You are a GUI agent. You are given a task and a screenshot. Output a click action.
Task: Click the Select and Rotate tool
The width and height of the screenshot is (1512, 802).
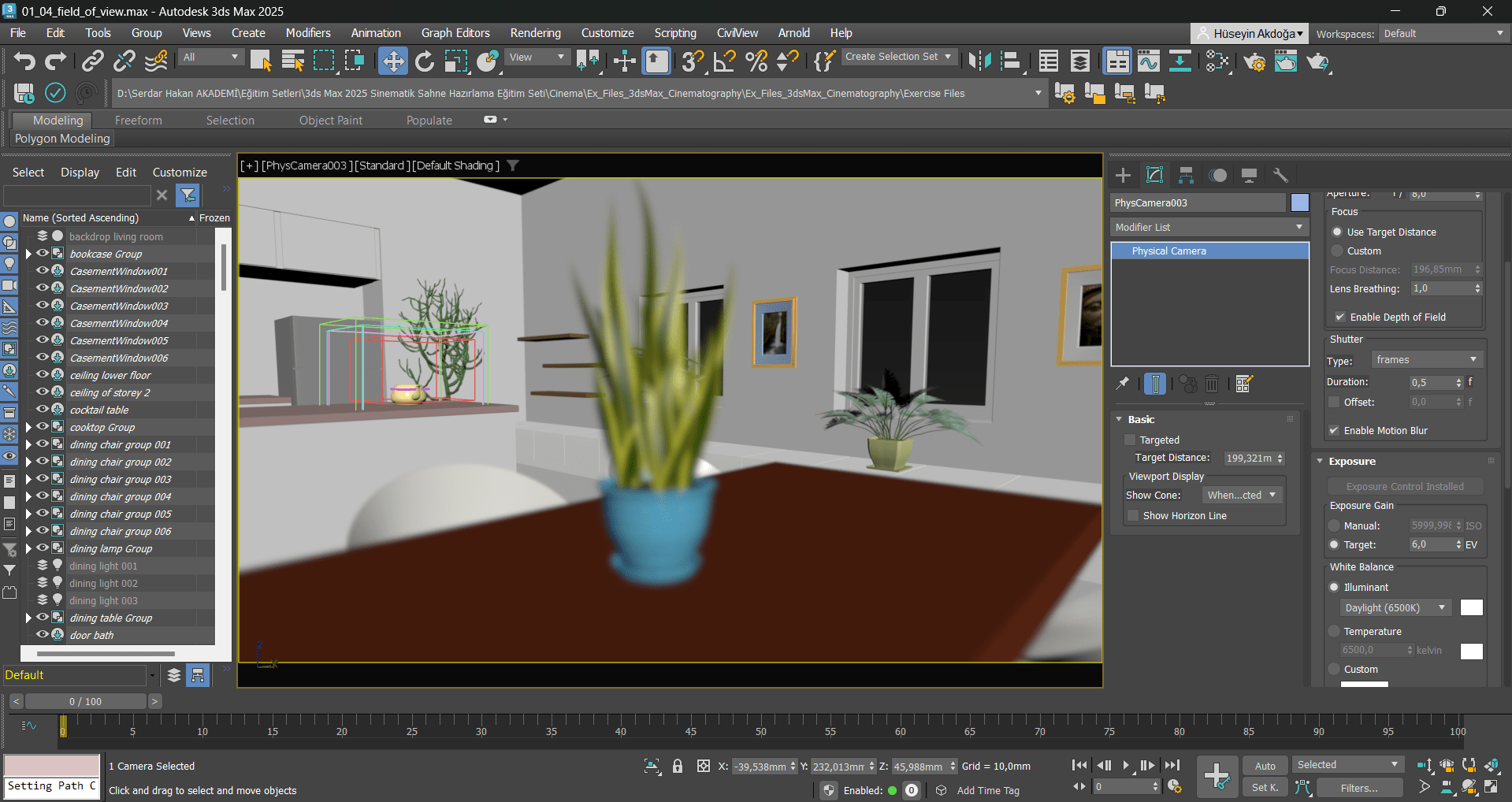pyautogui.click(x=425, y=61)
